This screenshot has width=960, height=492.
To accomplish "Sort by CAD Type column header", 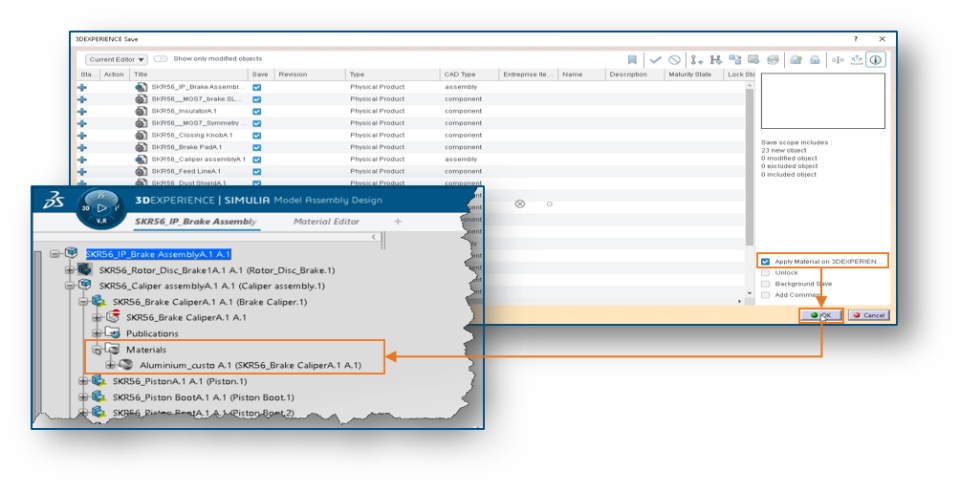I will (x=469, y=74).
